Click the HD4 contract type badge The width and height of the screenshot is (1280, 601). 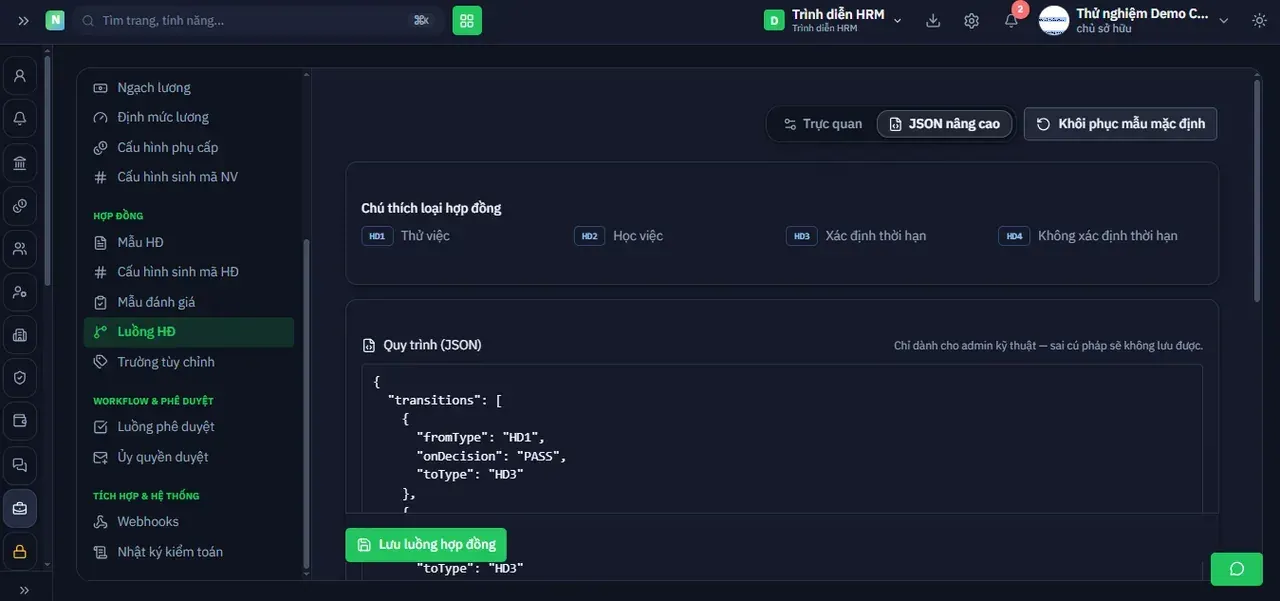coord(1014,236)
